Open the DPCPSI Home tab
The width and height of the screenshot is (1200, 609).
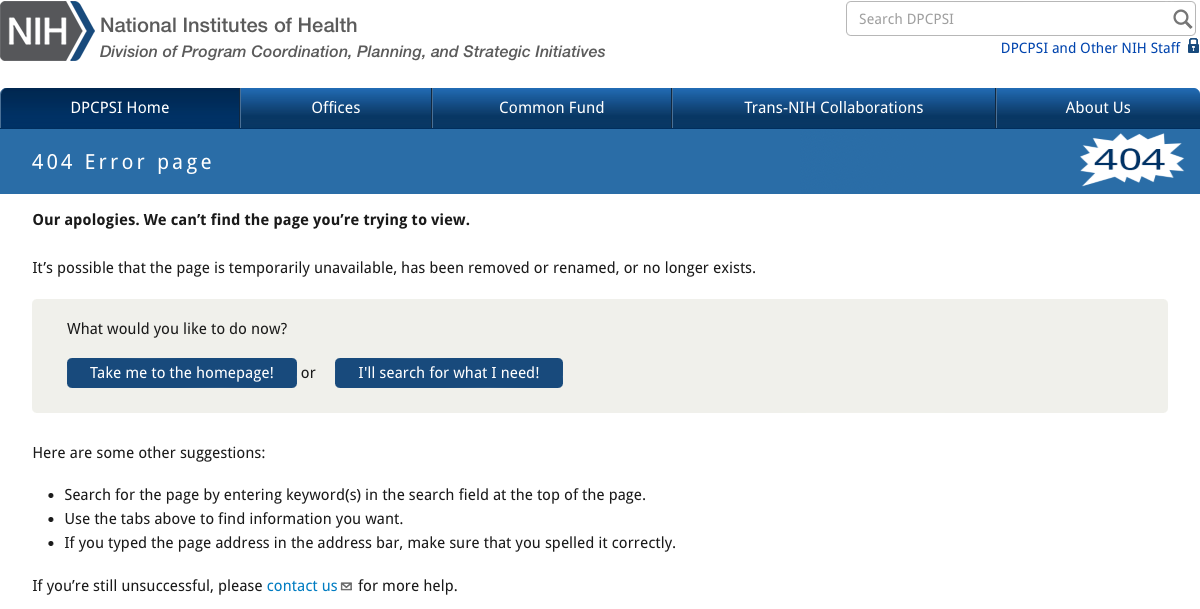tap(120, 108)
